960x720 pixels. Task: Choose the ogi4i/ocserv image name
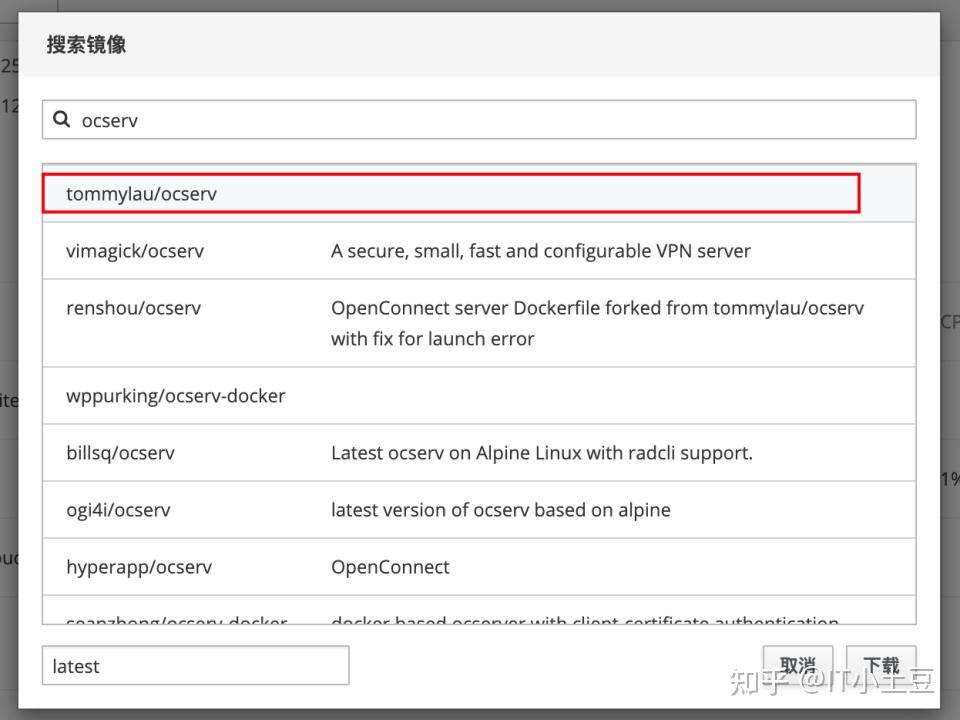118,510
